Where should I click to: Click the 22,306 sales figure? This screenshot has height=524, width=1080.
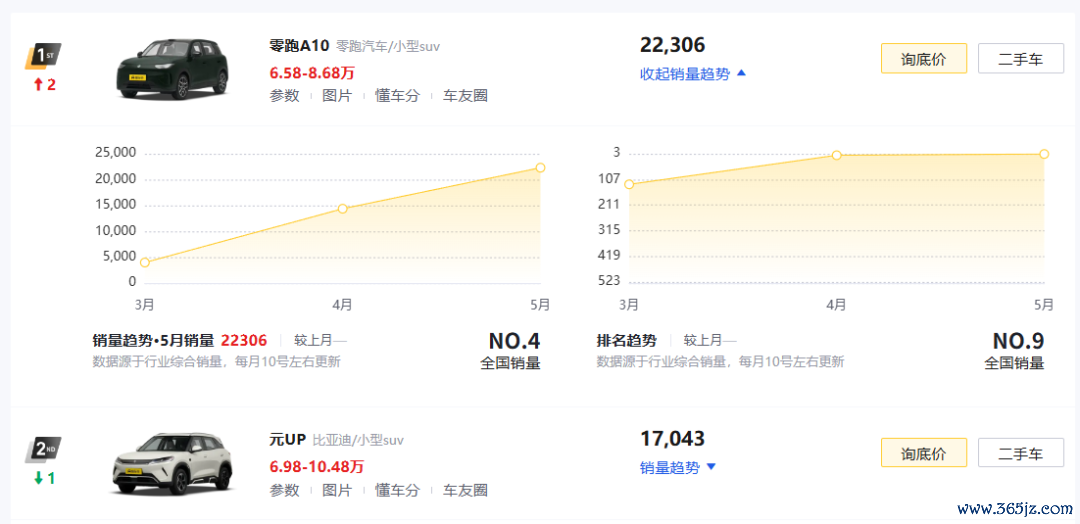tap(672, 45)
